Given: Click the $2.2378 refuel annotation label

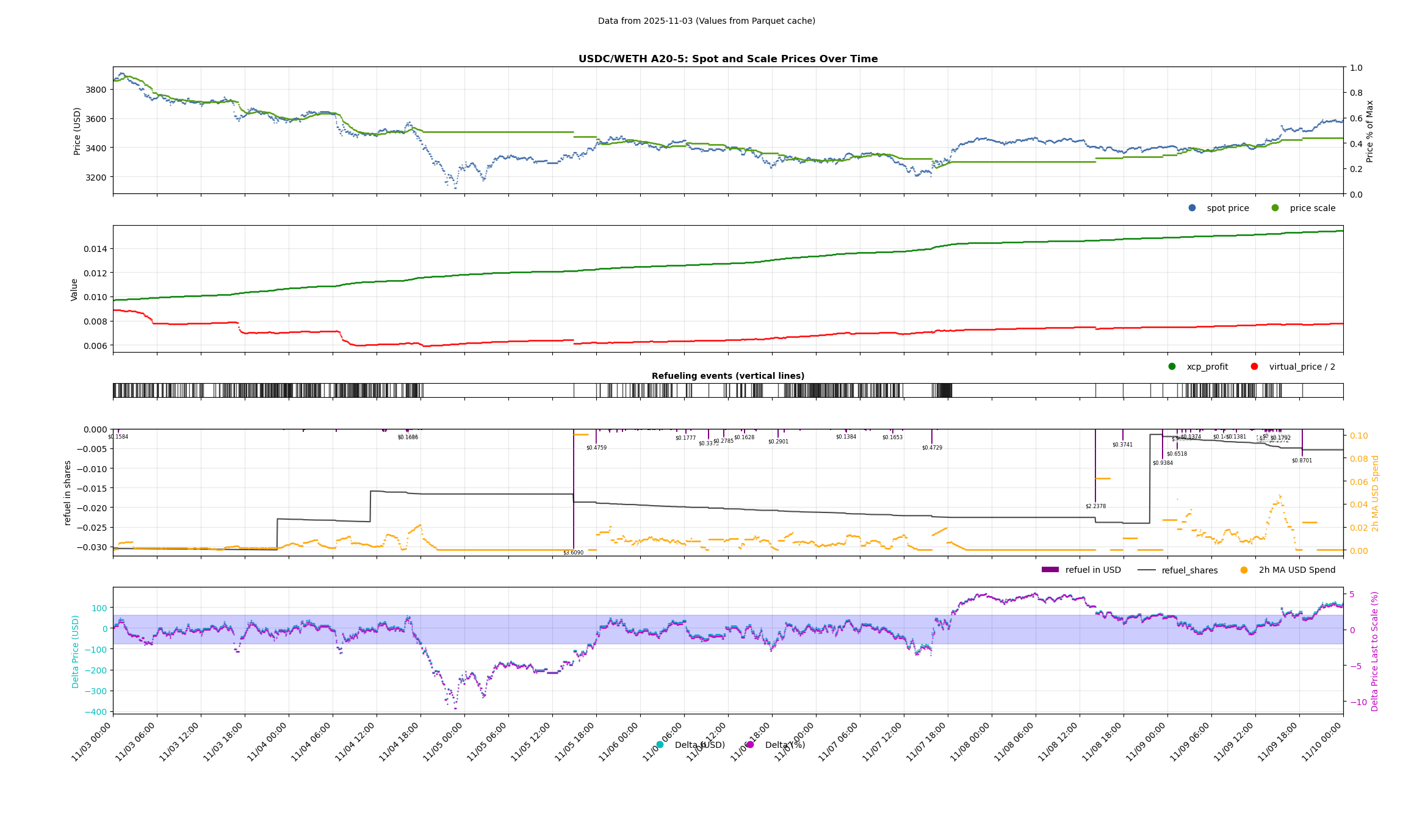Looking at the screenshot, I should coord(1095,506).
